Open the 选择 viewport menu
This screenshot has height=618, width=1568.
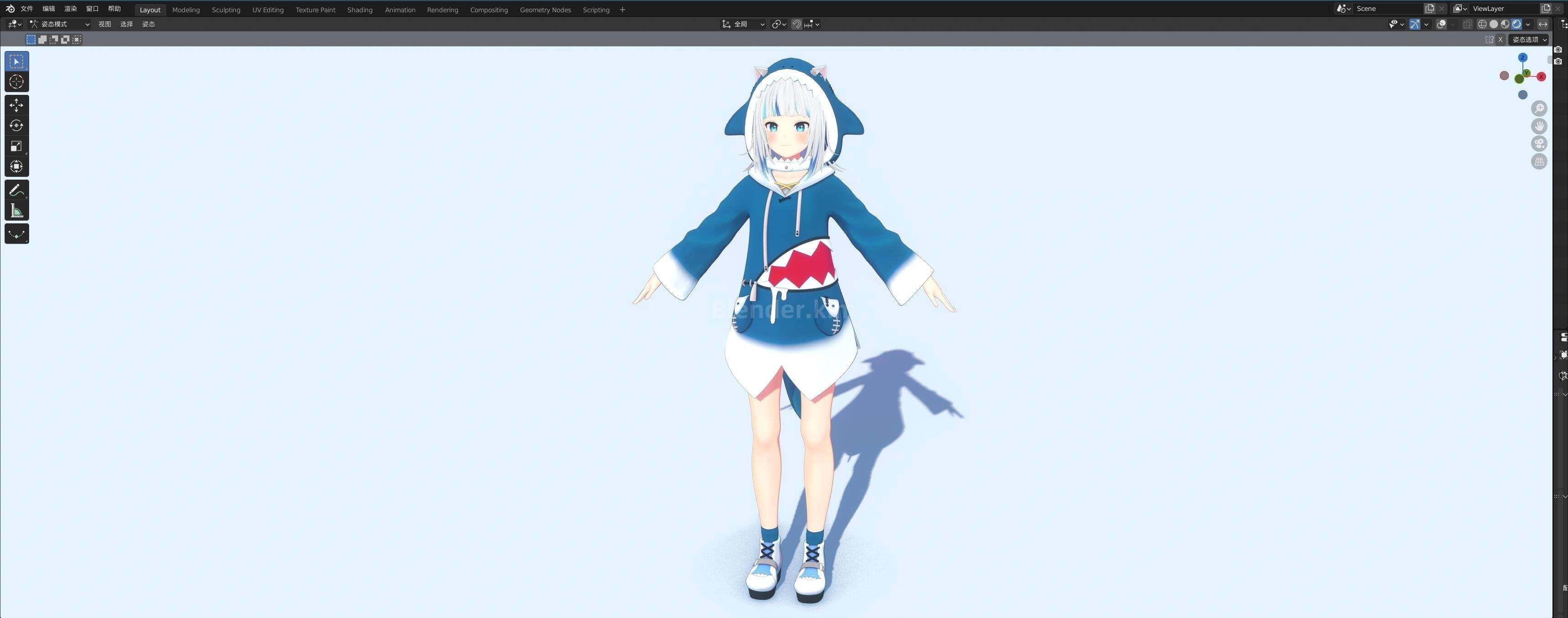[127, 24]
